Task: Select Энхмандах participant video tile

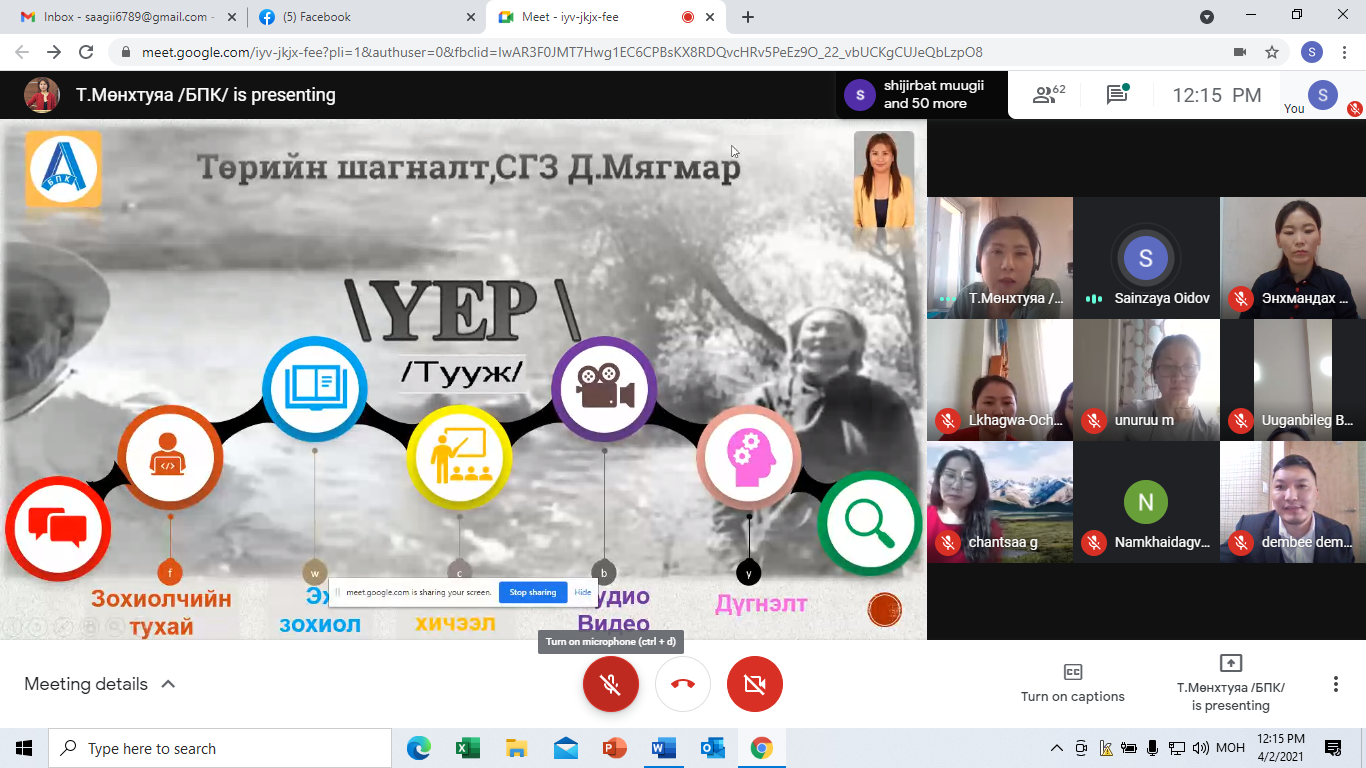Action: pos(1293,258)
